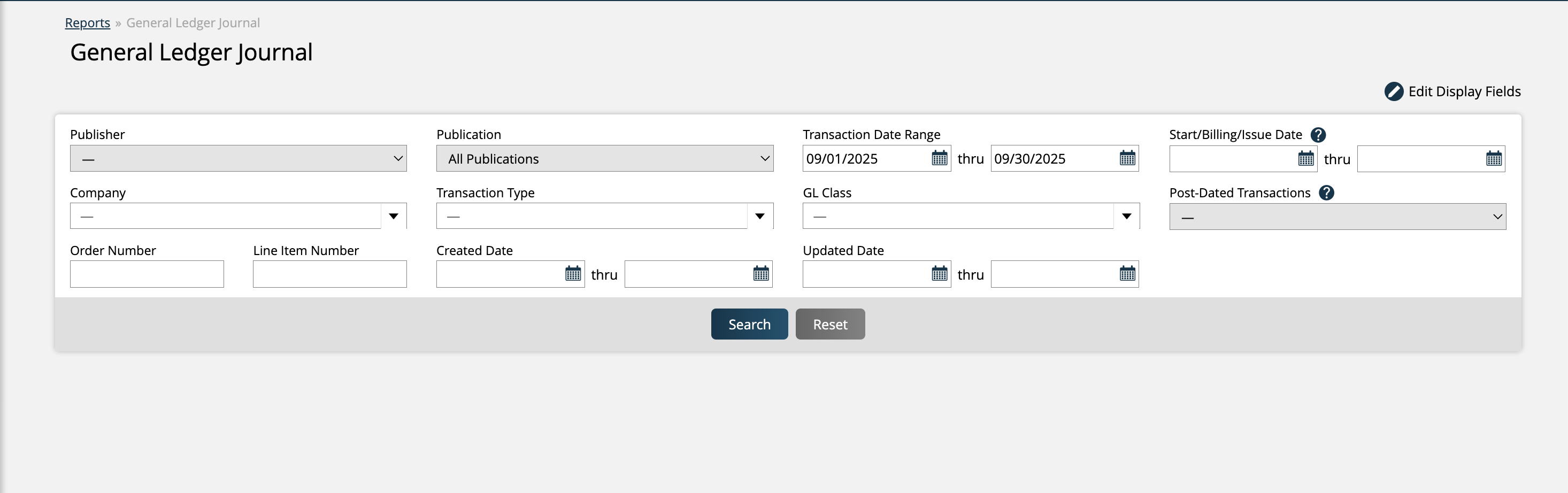Open the Post-Dated Transactions dropdown
1568x493 pixels.
(x=1338, y=217)
